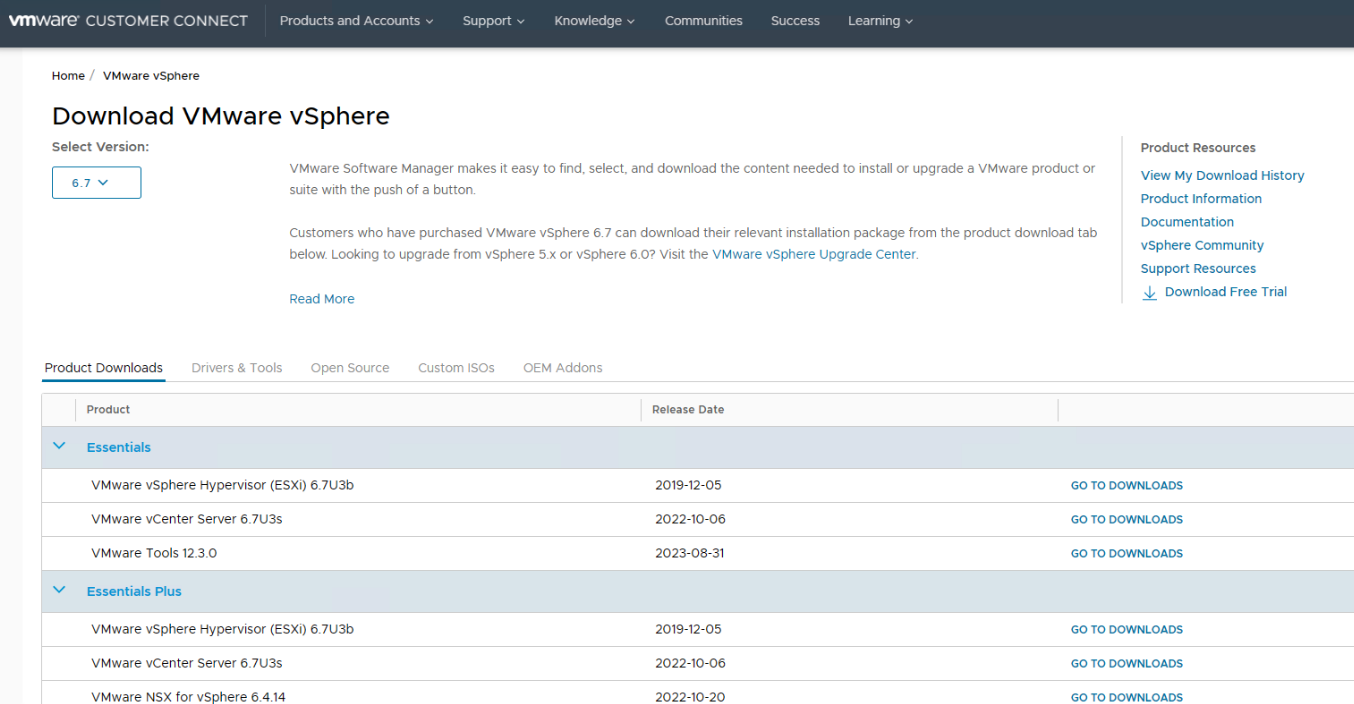Viewport: 1354px width, 704px height.
Task: Open the Support dropdown menu
Action: [493, 21]
